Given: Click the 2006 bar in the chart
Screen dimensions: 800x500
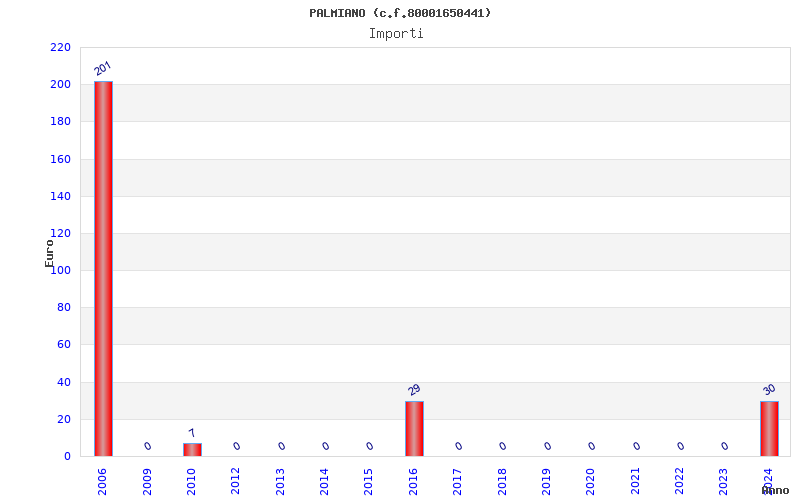Looking at the screenshot, I should (103, 268).
